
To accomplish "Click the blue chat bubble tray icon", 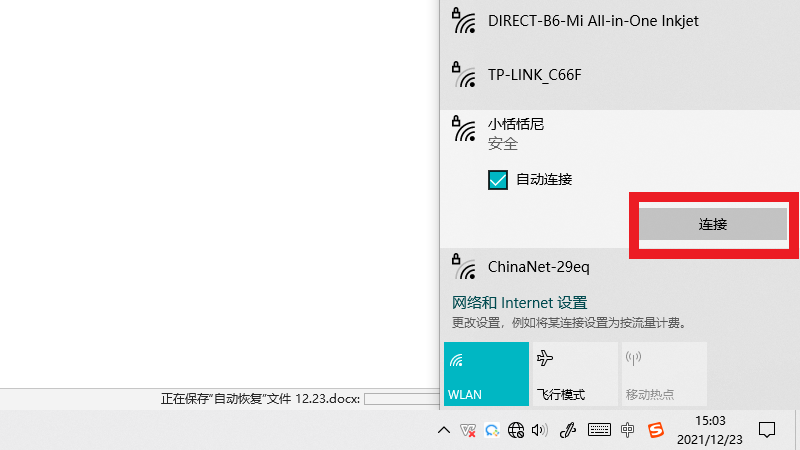I will pos(492,430).
